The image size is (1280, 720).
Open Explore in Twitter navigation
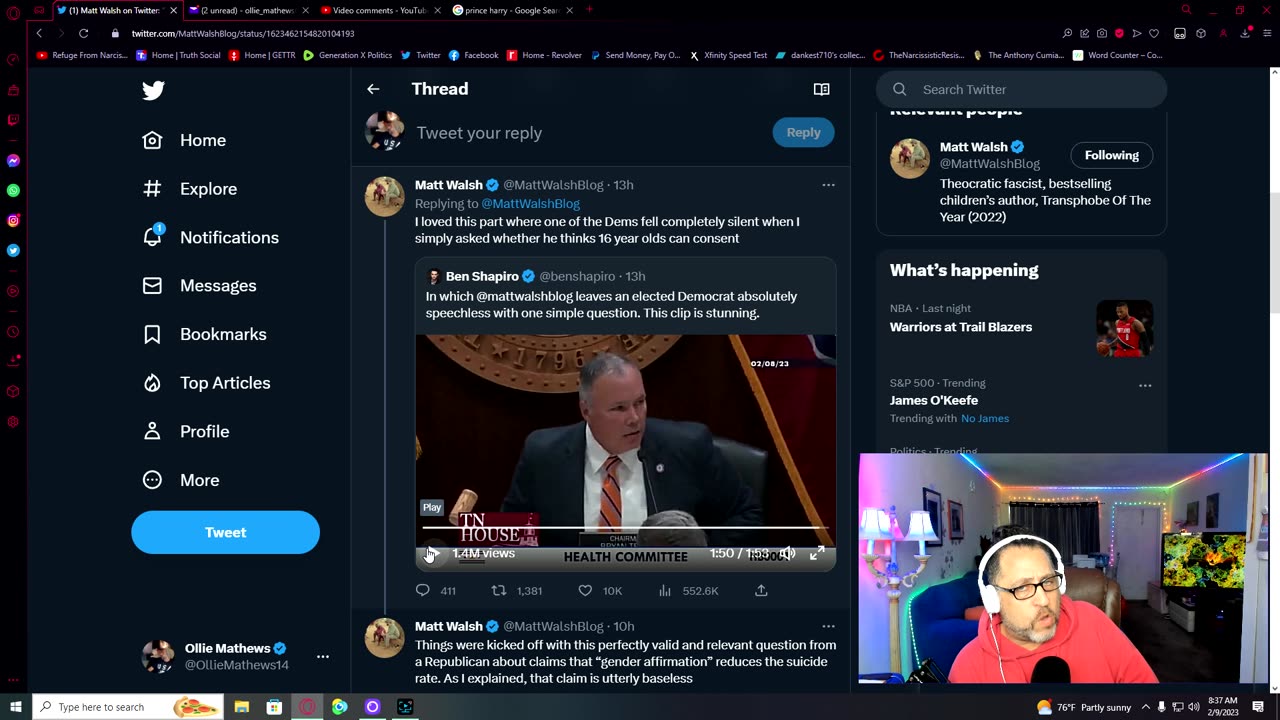(190, 189)
